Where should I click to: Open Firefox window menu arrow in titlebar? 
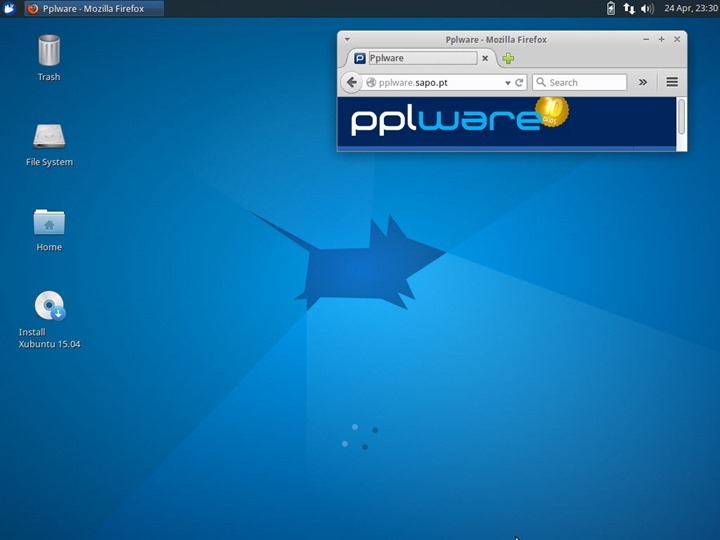[347, 39]
